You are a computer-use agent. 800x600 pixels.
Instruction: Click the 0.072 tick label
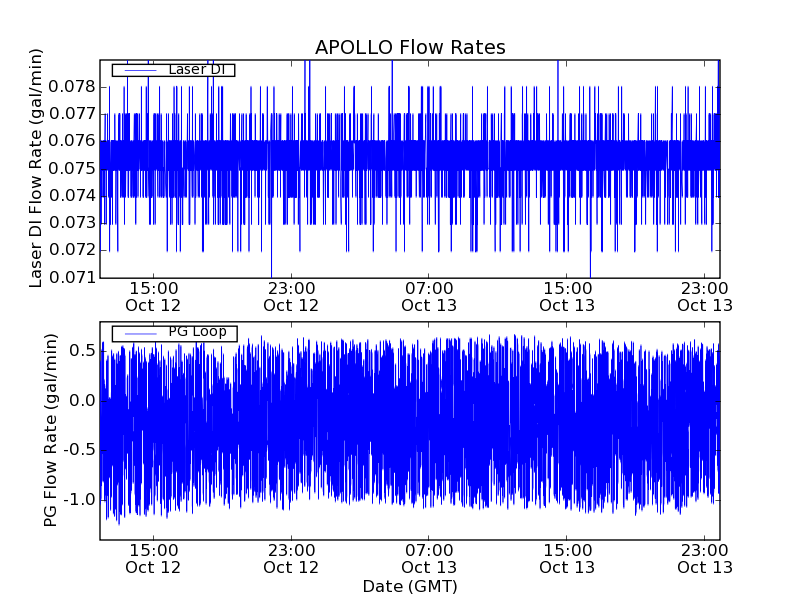click(x=72, y=250)
